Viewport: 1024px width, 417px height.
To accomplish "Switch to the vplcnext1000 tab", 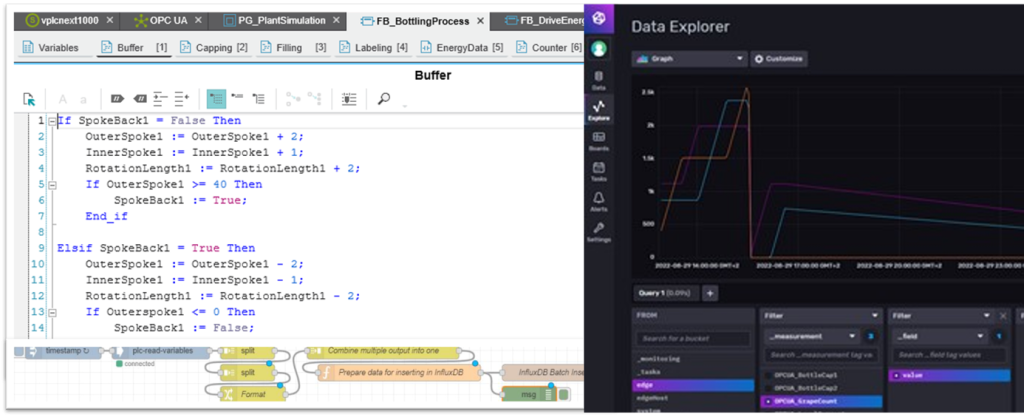I will pyautogui.click(x=69, y=20).
